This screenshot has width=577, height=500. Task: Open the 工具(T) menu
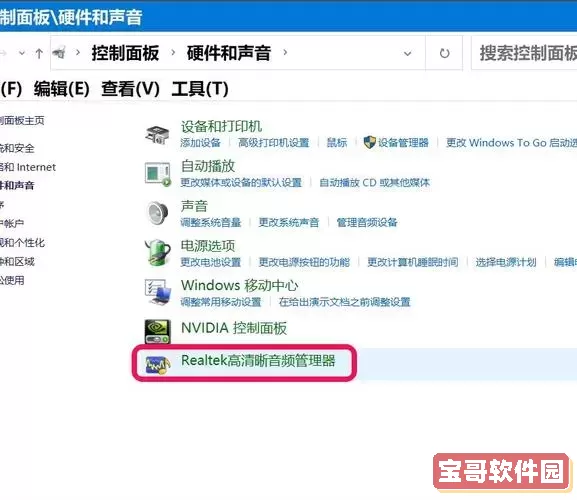(200, 89)
